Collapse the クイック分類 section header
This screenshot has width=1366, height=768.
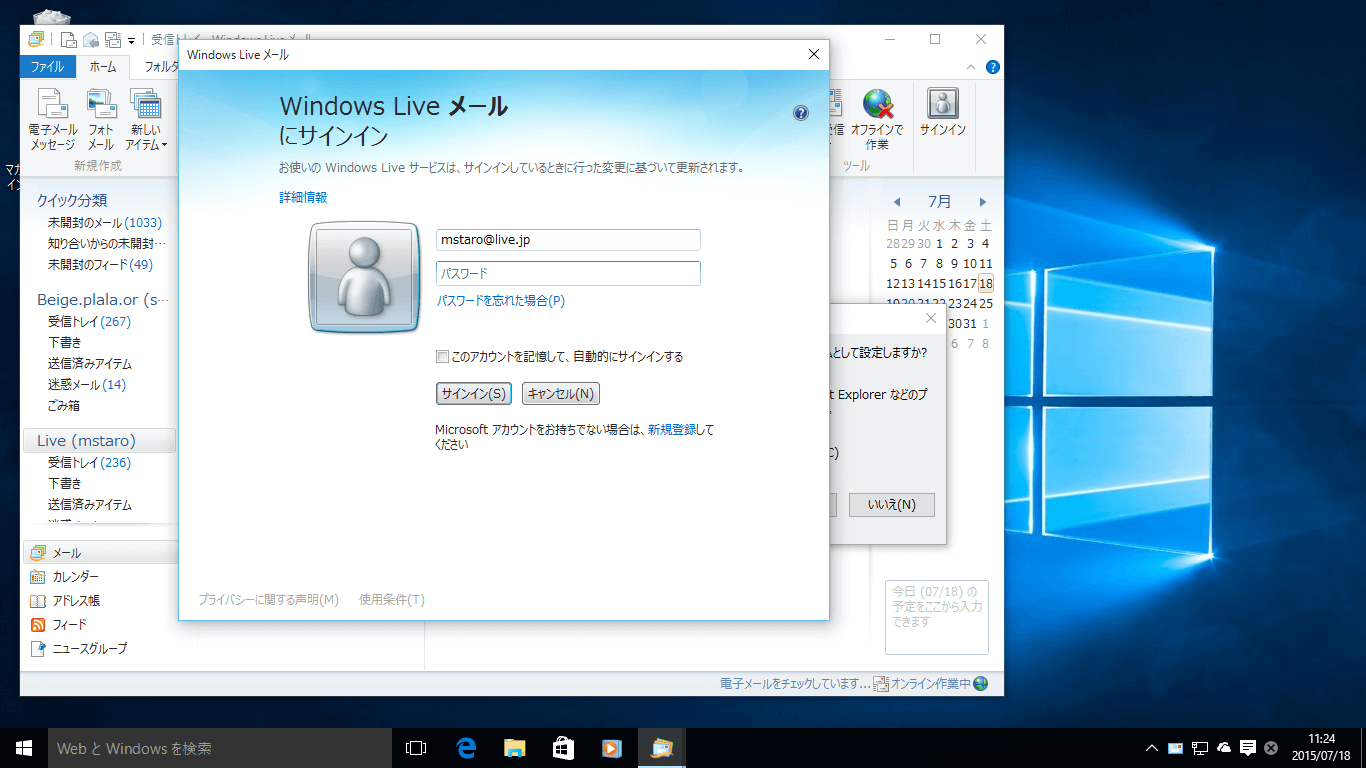(x=72, y=200)
